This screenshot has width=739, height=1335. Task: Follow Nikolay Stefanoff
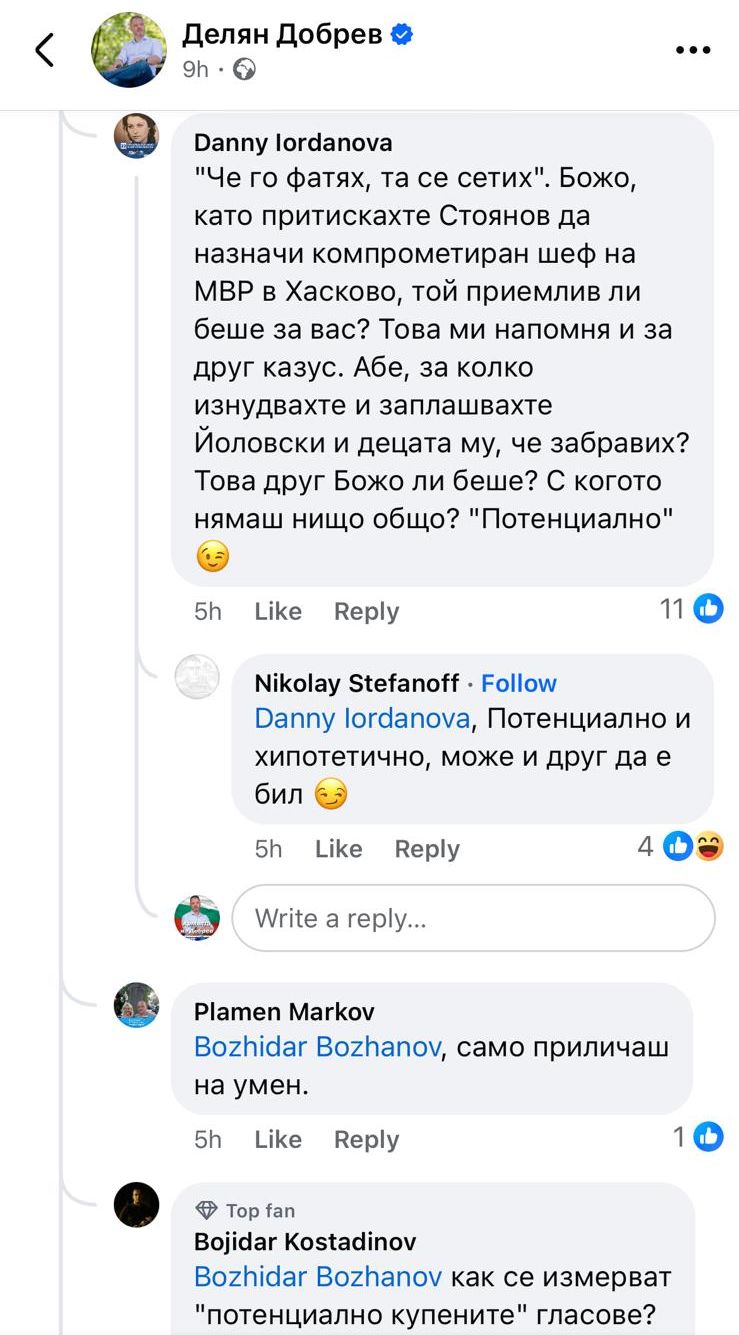518,683
